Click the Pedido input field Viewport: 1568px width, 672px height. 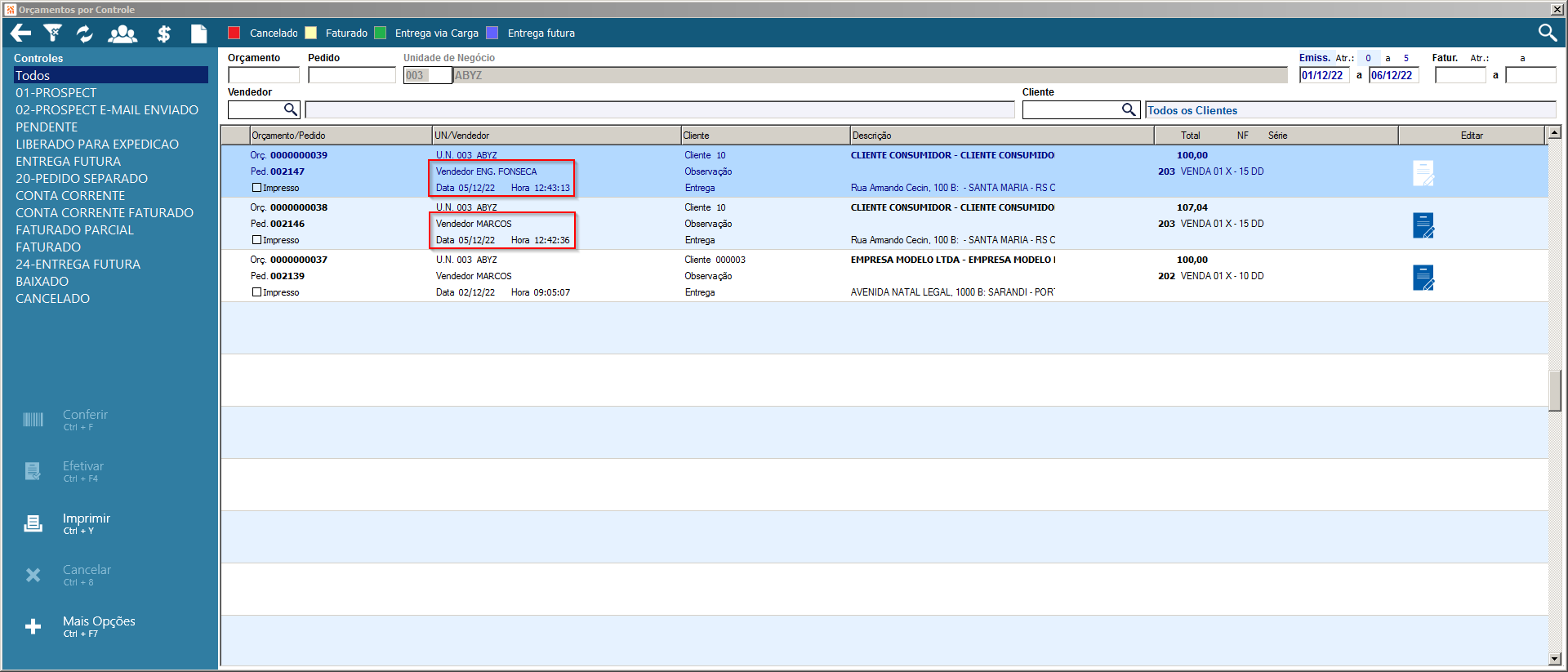[352, 75]
